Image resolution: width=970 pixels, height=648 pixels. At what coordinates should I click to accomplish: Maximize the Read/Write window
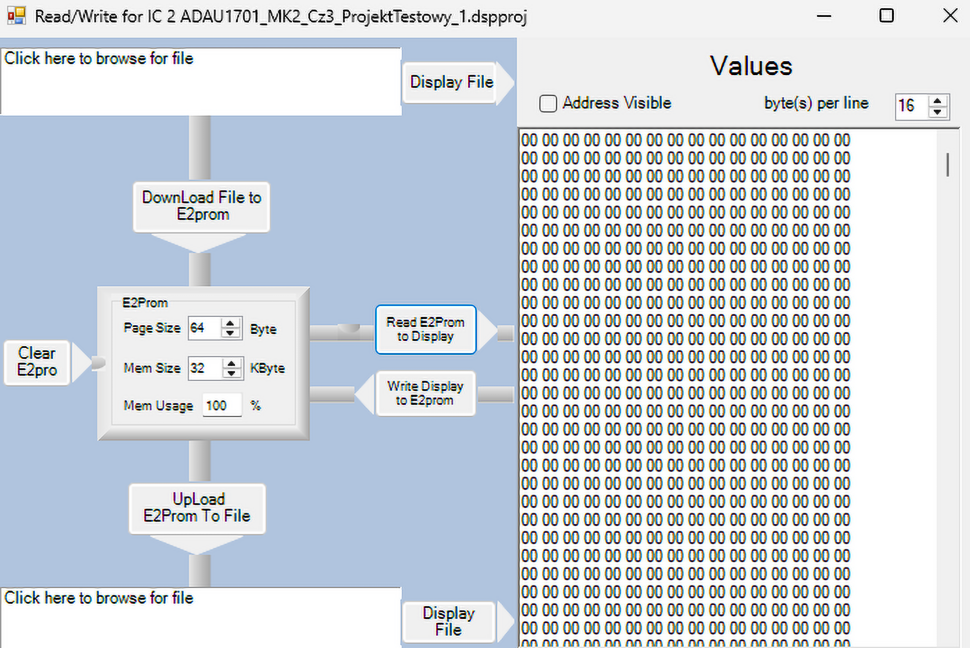[886, 16]
